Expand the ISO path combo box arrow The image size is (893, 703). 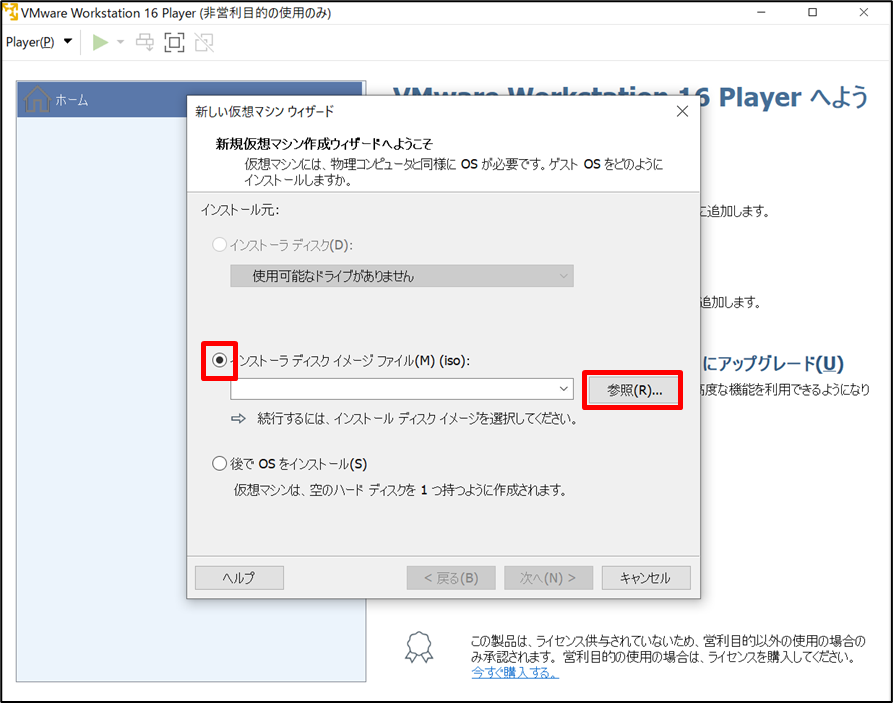click(x=563, y=389)
